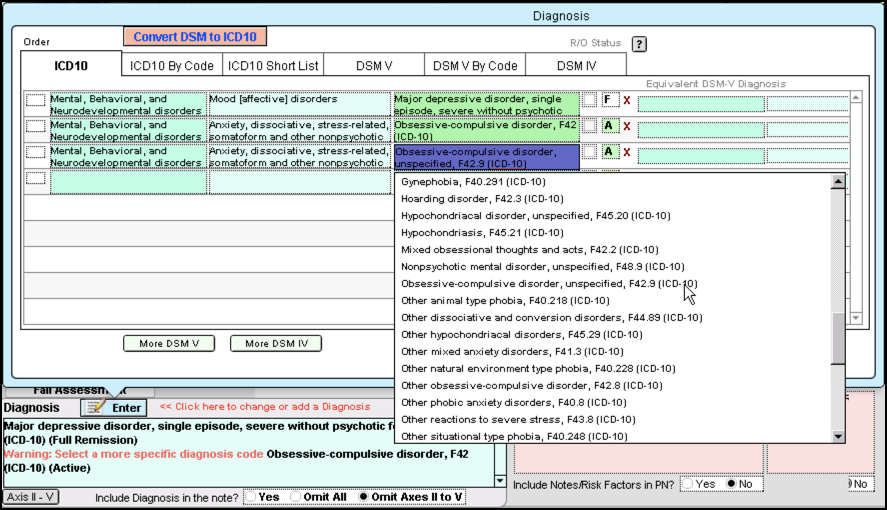Screen dimensions: 887x510
Task: Click the A status on F42.9 row
Action: 608,152
